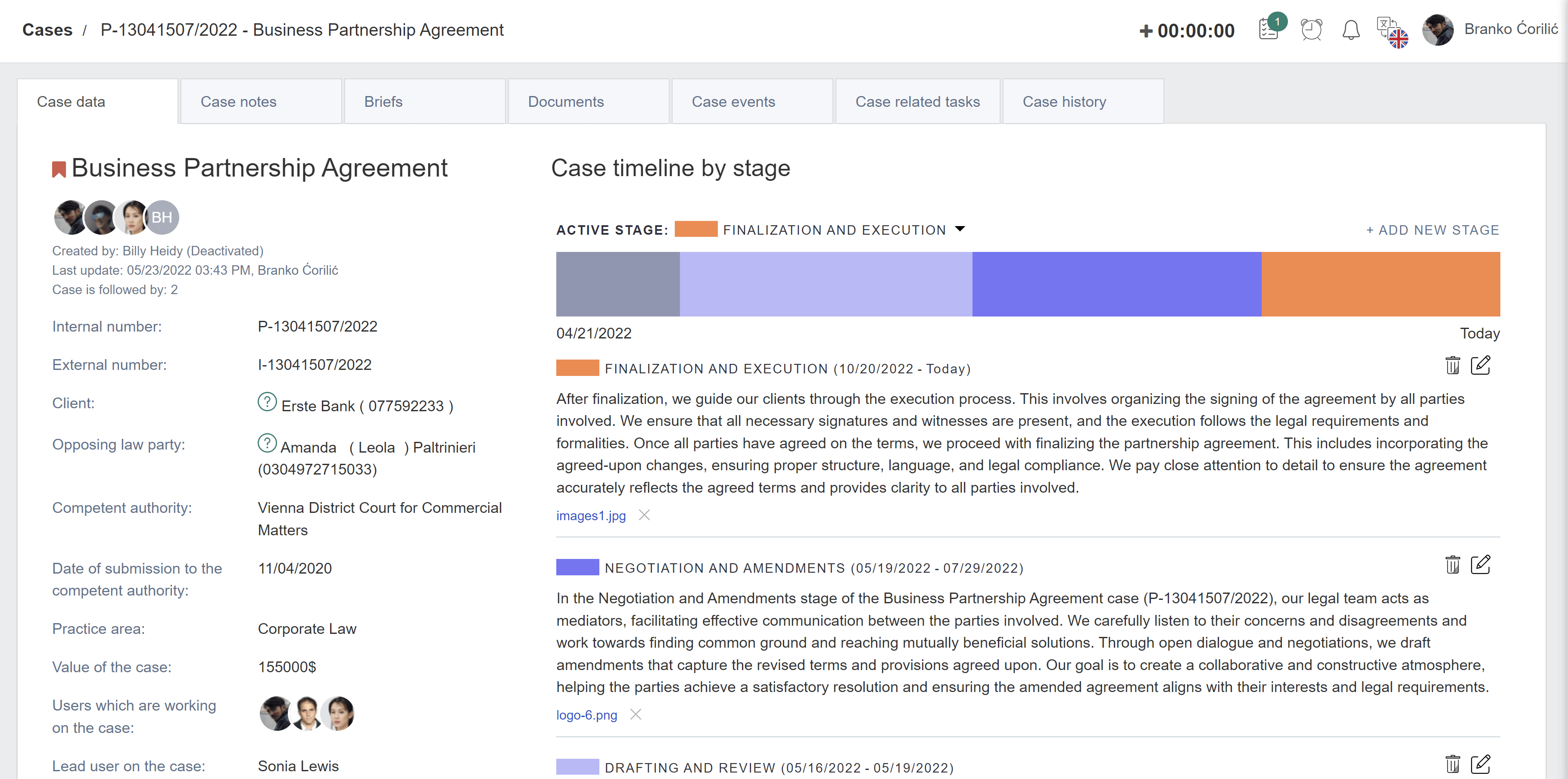The width and height of the screenshot is (1568, 779).
Task: Expand the active stage dropdown arrow
Action: tap(960, 229)
